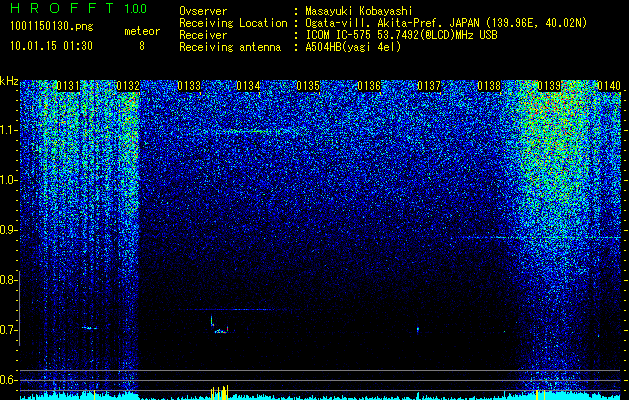Click the meteor echo near 0133 at 0.7 kHz

click(x=219, y=325)
